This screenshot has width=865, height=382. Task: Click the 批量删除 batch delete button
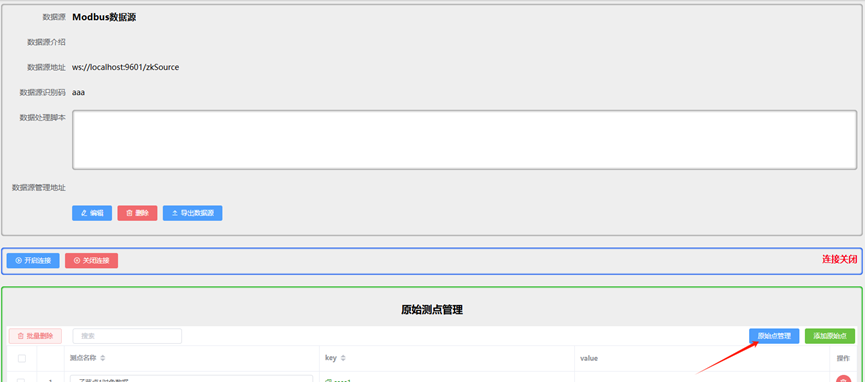point(35,336)
